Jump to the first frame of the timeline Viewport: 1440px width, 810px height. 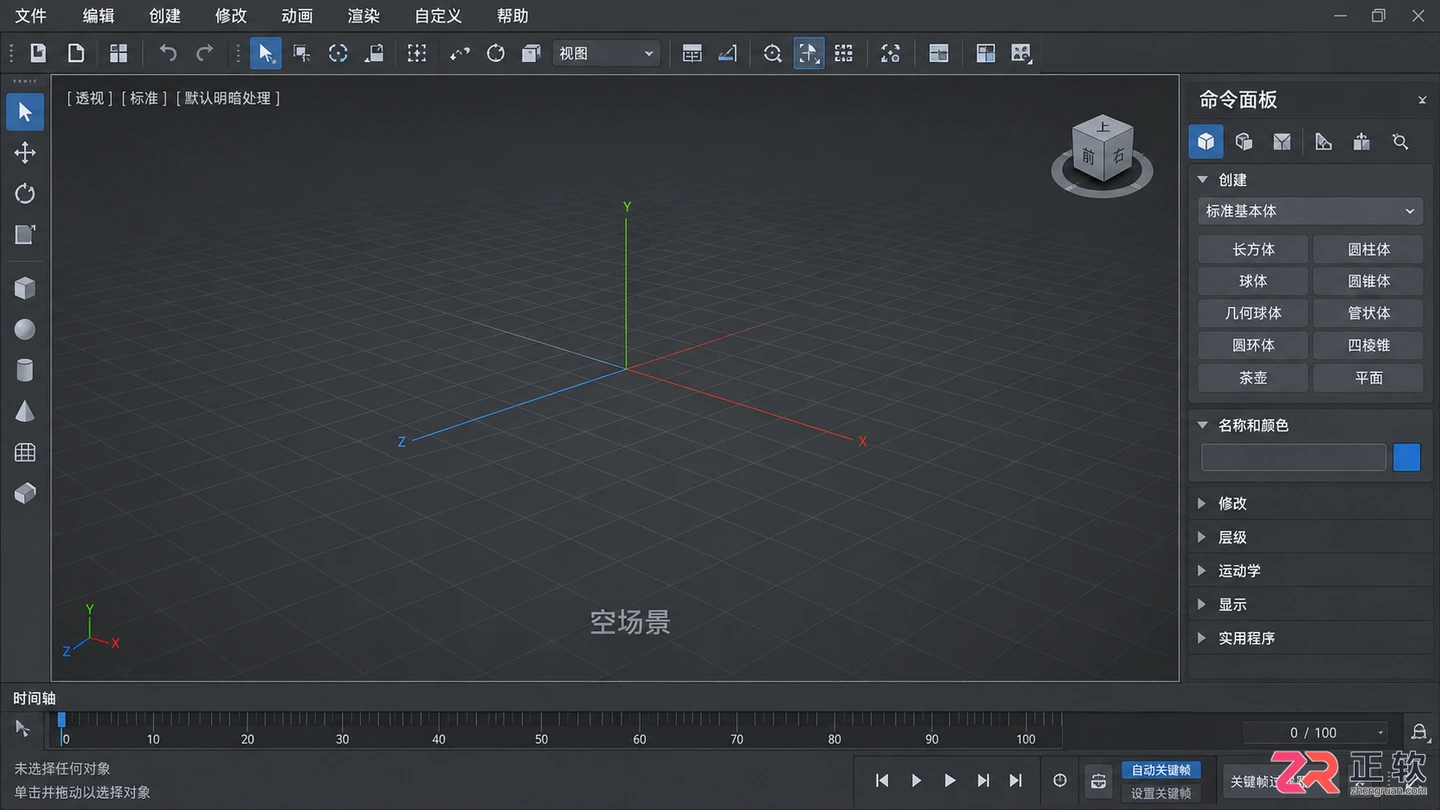(x=882, y=780)
